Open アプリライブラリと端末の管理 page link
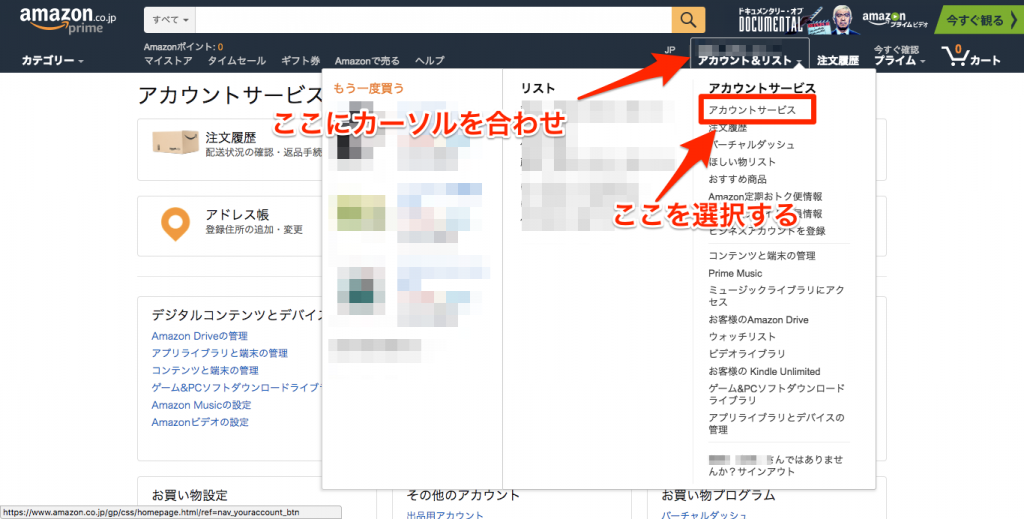 tap(219, 353)
